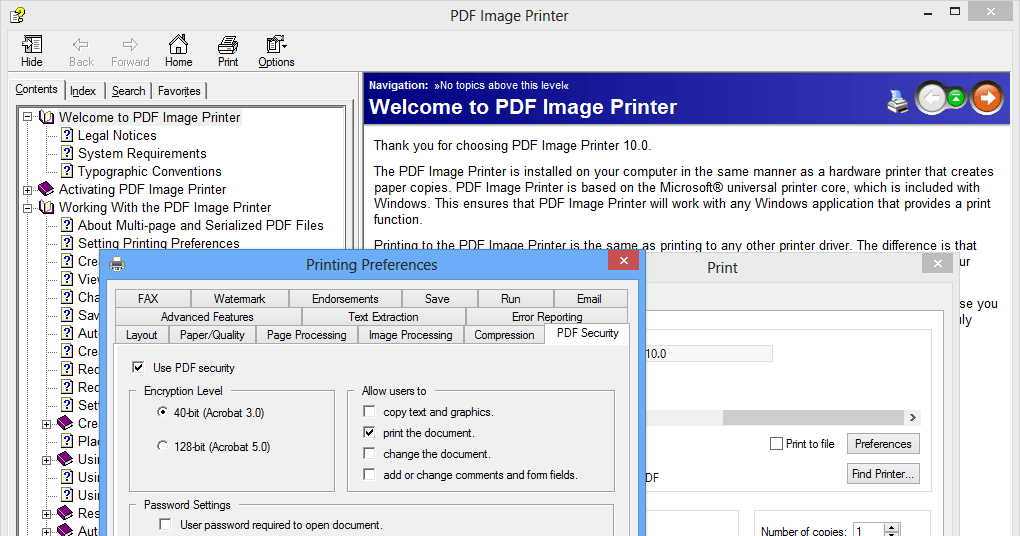Open the Options toolbar menu
Viewport: 1020px width, 536px height.
(x=276, y=44)
